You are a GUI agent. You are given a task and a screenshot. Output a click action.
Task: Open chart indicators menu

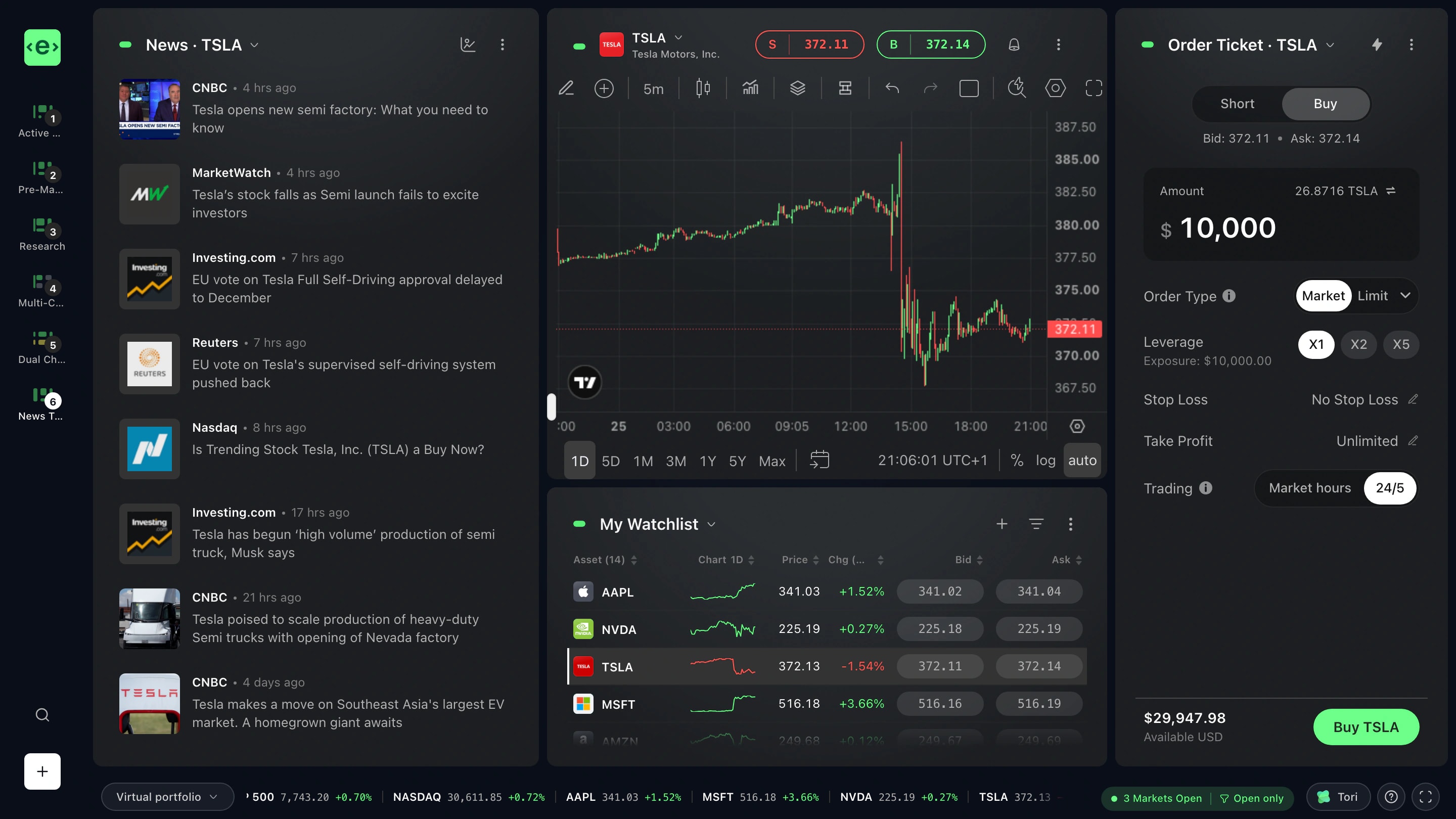coord(750,88)
